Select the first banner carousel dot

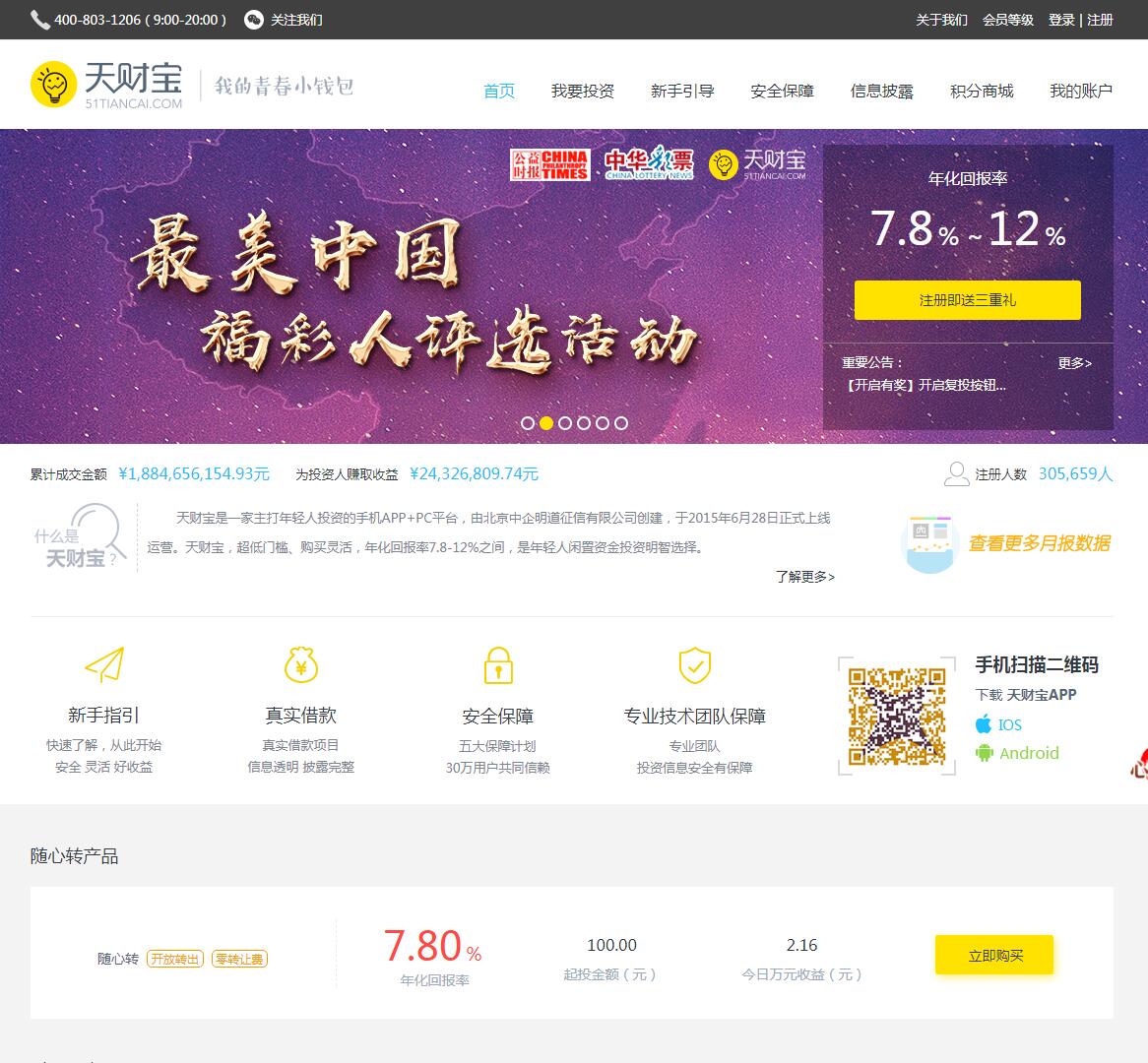click(527, 423)
